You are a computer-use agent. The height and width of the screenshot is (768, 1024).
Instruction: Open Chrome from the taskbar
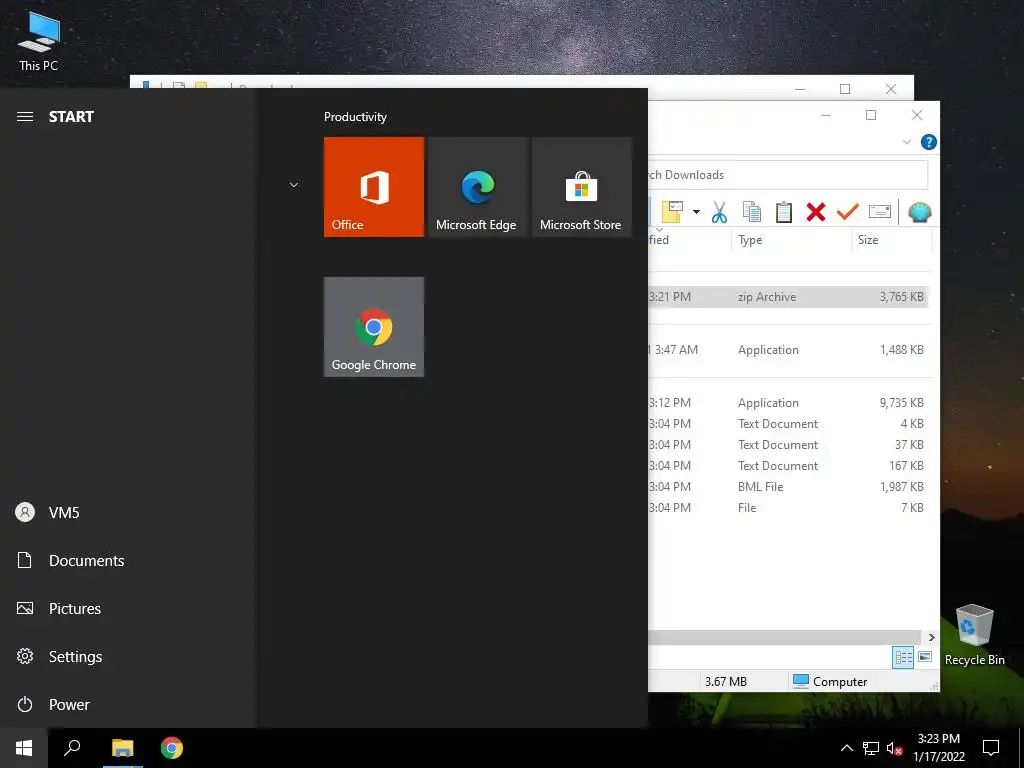[172, 748]
